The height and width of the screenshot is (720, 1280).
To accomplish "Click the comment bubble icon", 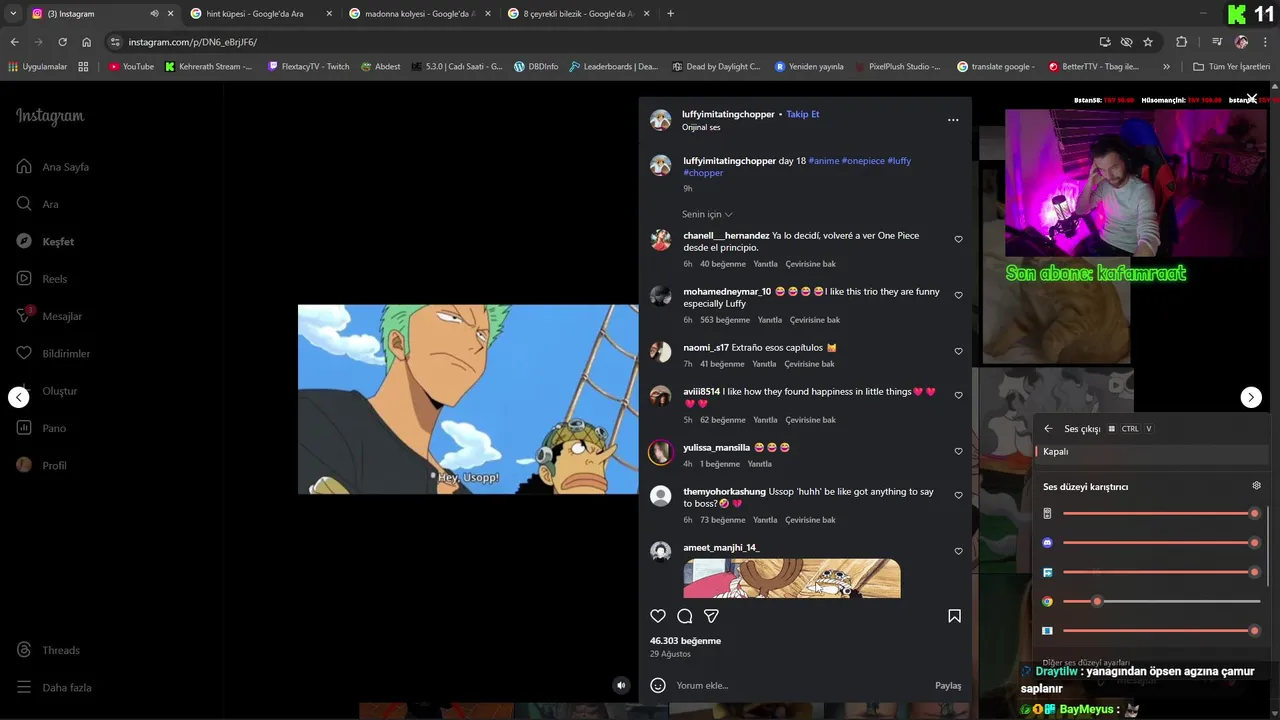I will [x=685, y=616].
